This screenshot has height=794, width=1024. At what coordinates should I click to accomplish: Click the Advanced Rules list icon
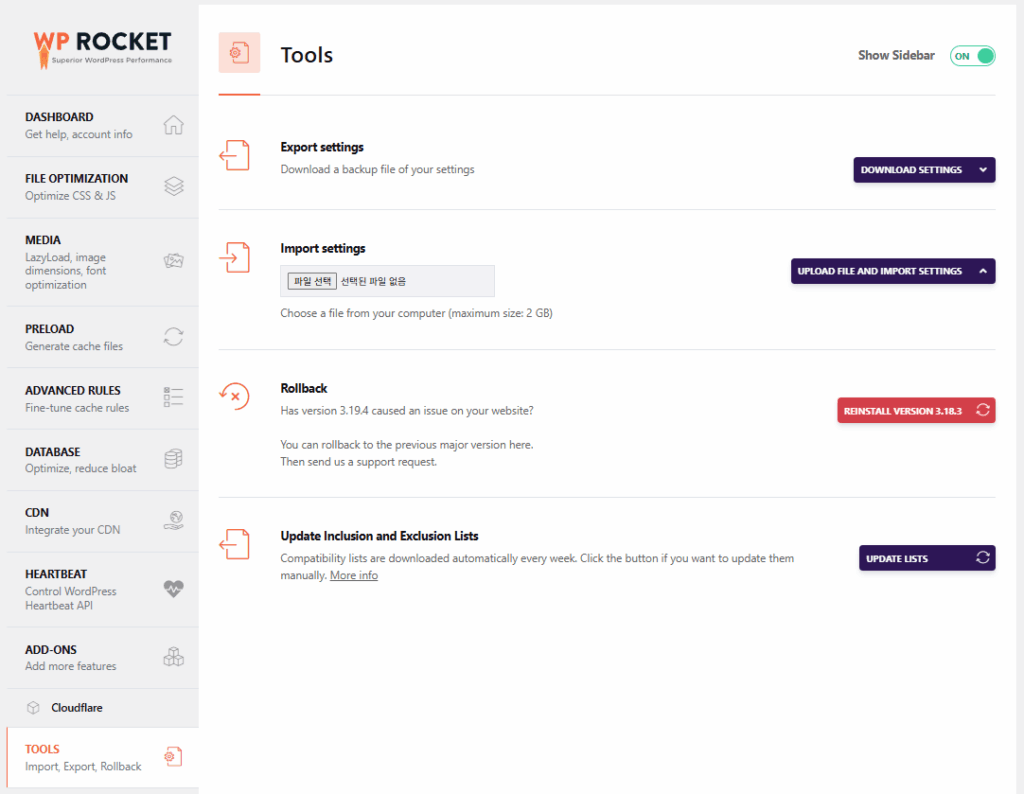[173, 398]
